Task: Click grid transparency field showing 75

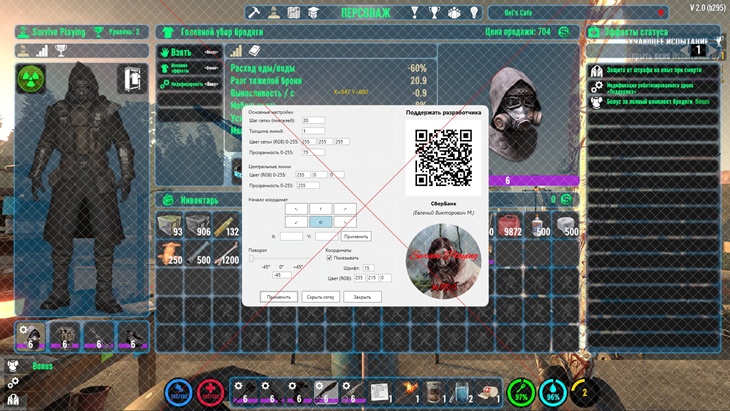Action: point(313,152)
